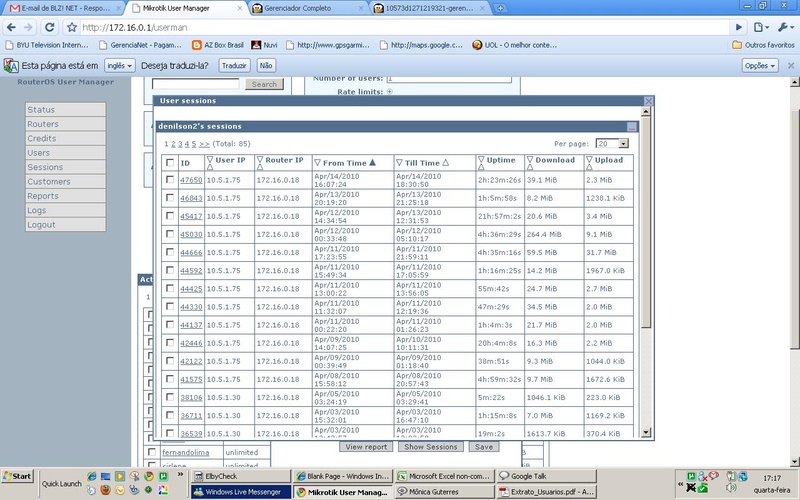Switch to Gerenciador Completo tab
Image resolution: width=800 pixels, height=500 pixels.
point(309,8)
